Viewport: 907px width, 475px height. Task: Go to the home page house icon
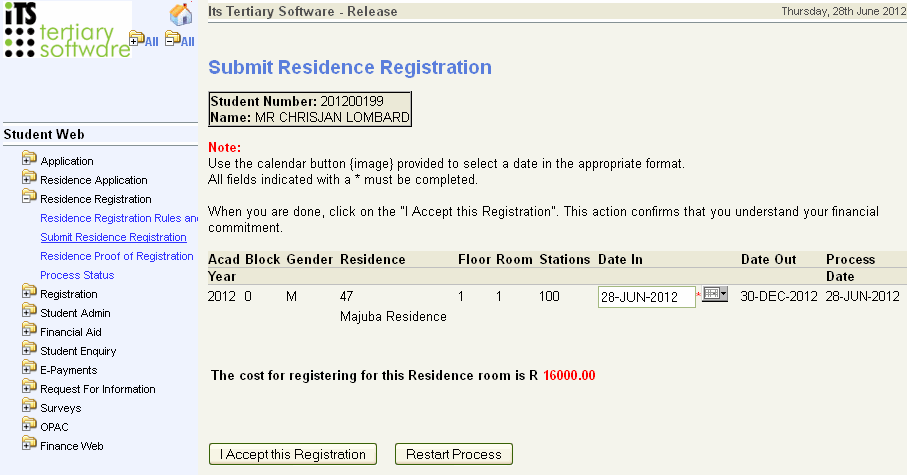click(x=181, y=14)
